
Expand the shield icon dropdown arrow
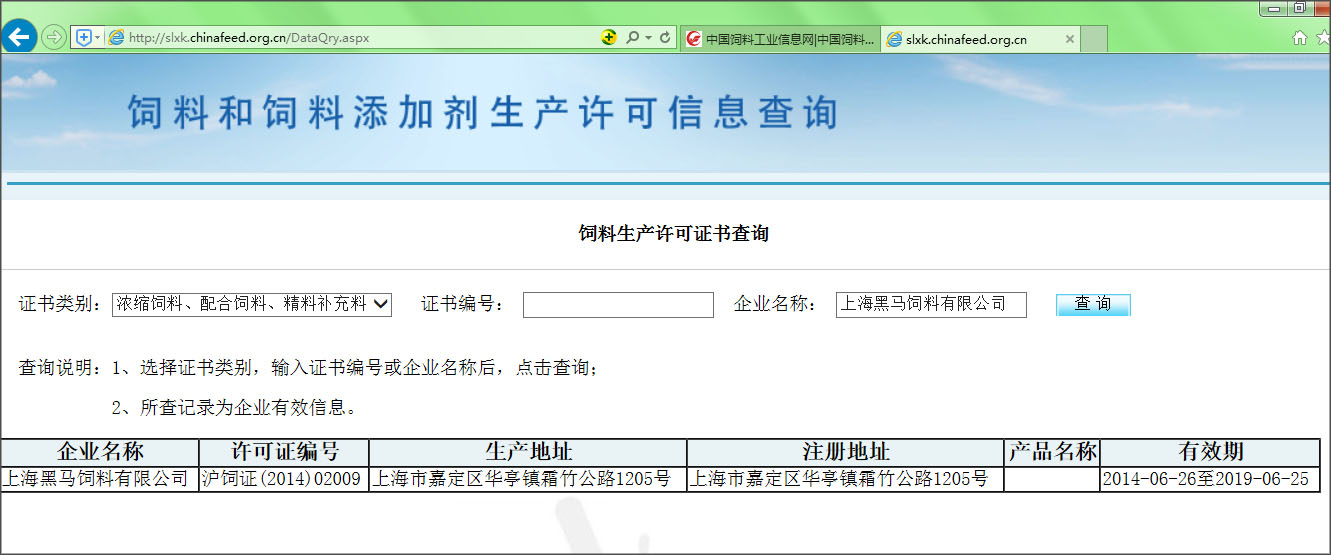[x=97, y=38]
